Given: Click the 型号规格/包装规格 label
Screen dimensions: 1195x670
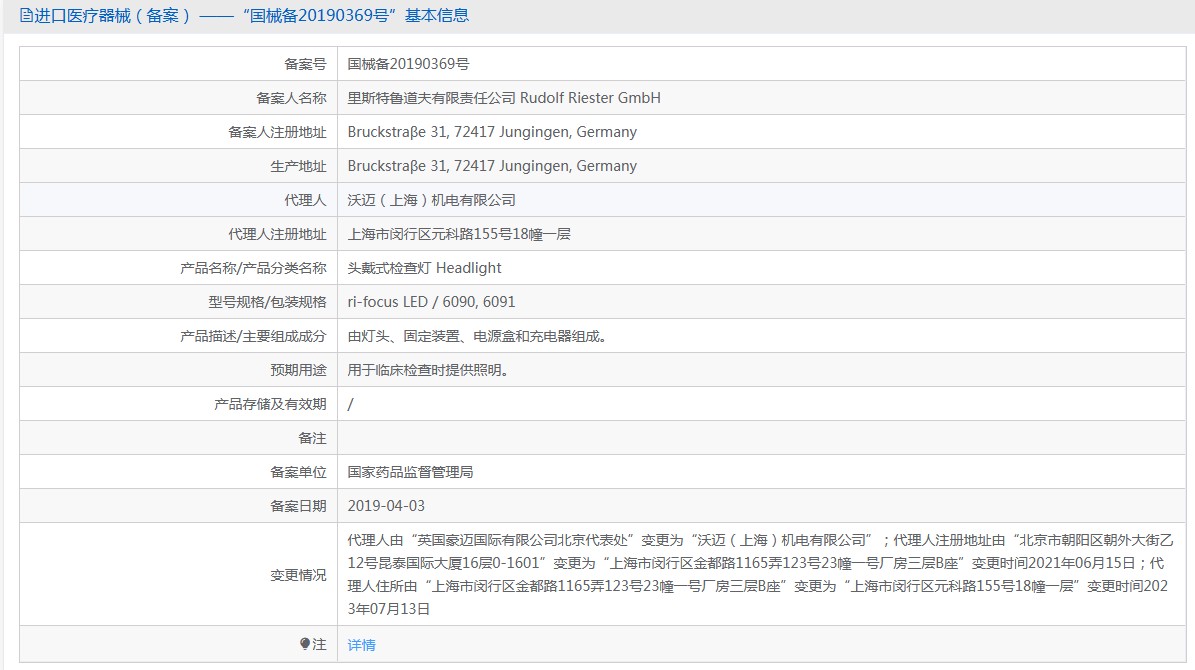Looking at the screenshot, I should 267,302.
